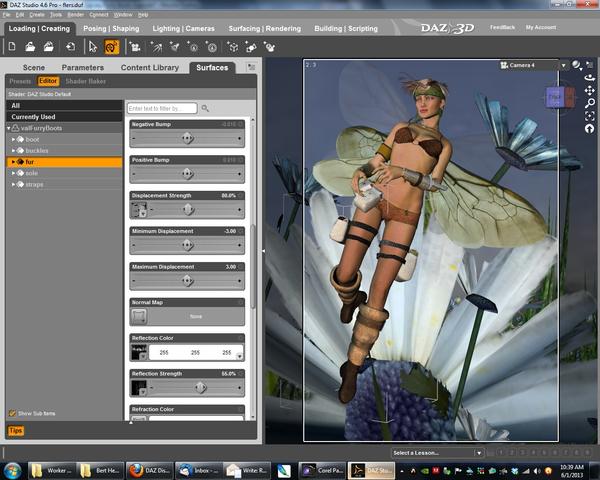
Task: Click the import file icon
Action: [70, 47]
